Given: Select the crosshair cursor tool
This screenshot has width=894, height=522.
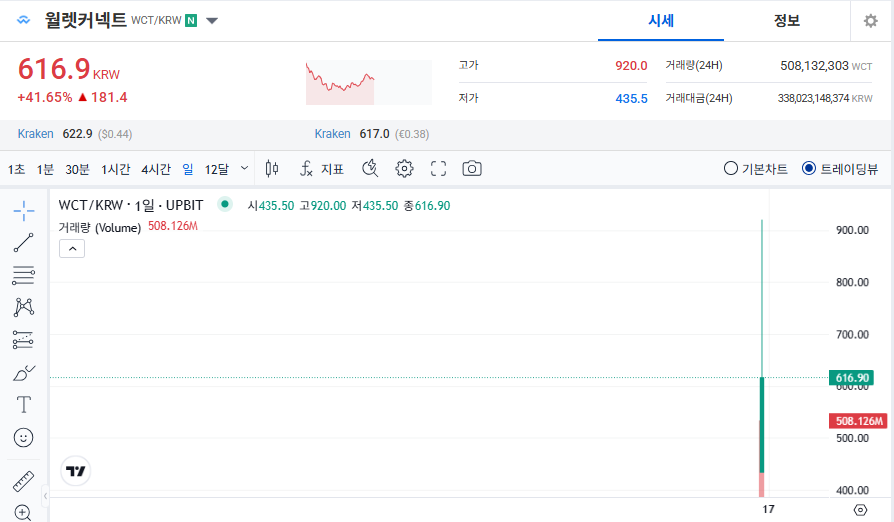Looking at the screenshot, I should (x=23, y=211).
